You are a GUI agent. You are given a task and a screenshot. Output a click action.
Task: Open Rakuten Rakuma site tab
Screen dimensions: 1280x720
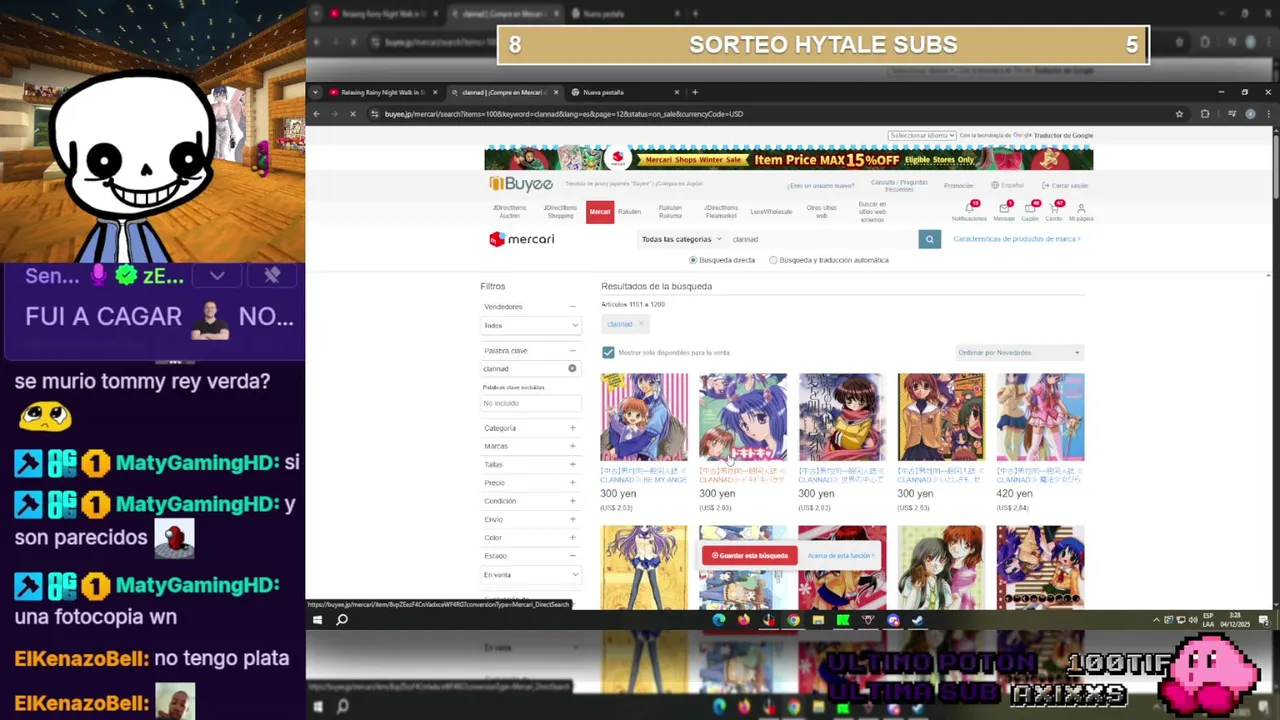coord(670,211)
